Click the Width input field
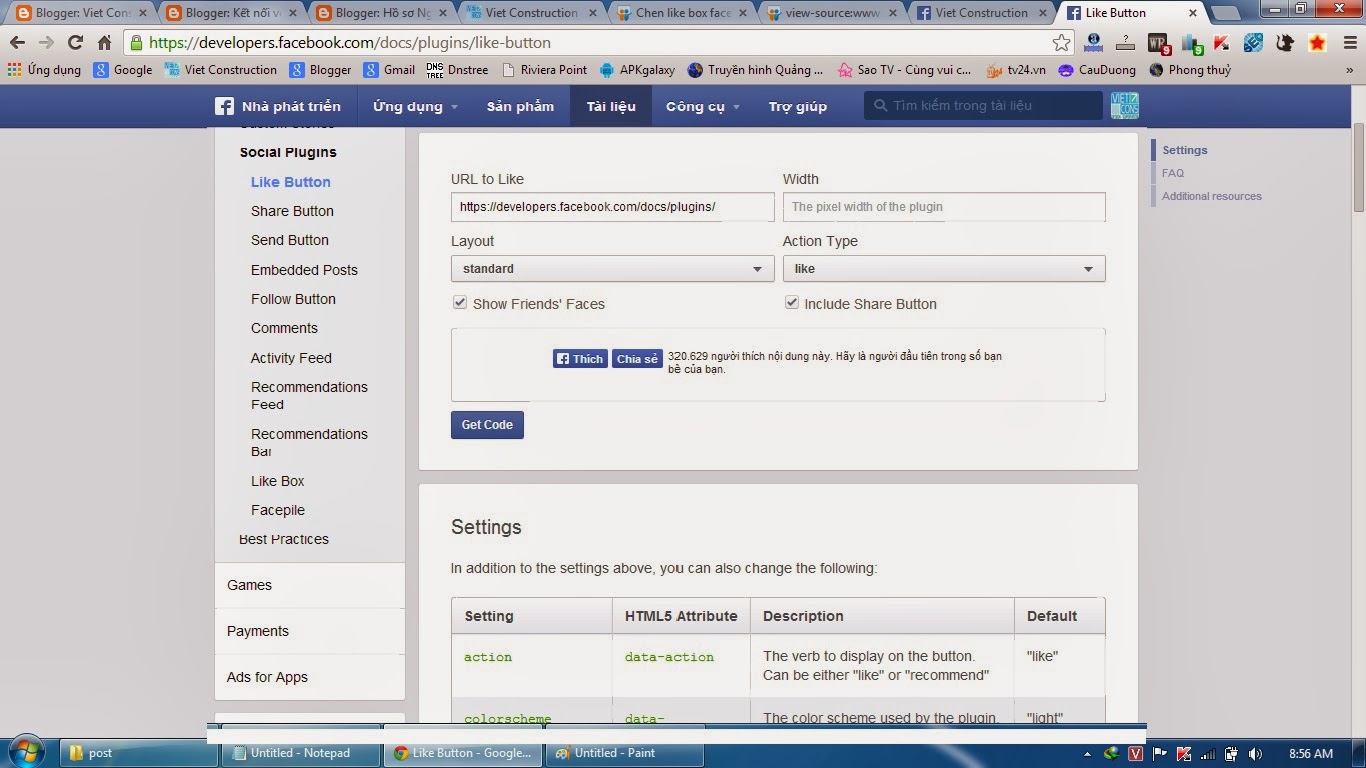The image size is (1366, 768). tap(944, 207)
